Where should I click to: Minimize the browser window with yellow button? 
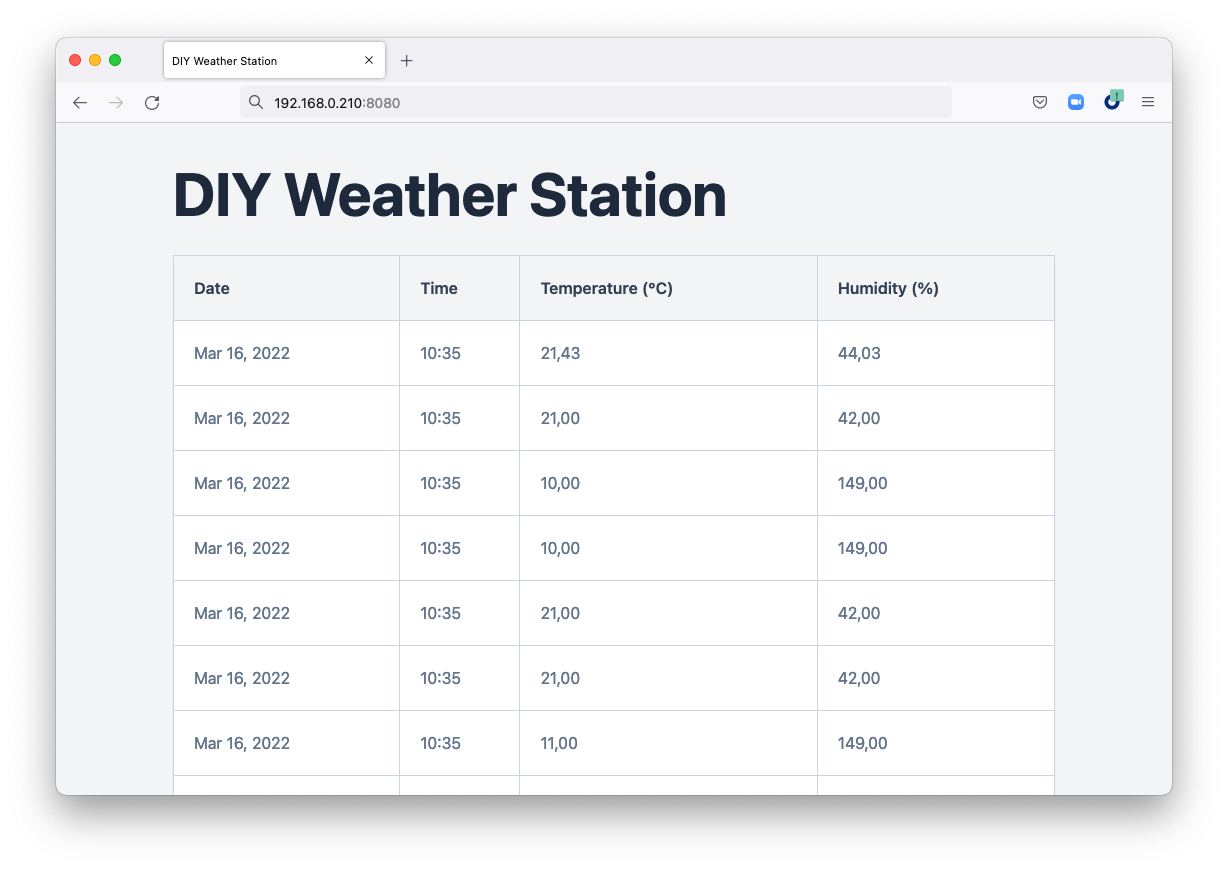pyautogui.click(x=95, y=60)
